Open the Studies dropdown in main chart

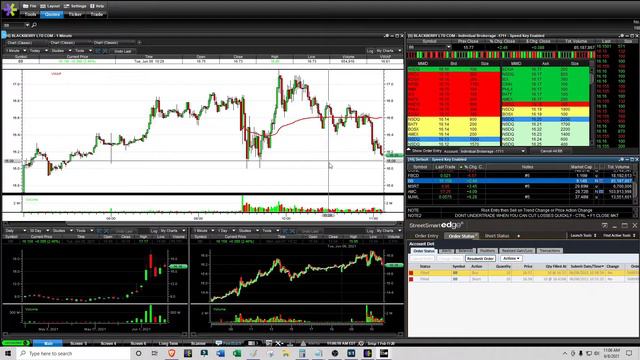tap(61, 51)
